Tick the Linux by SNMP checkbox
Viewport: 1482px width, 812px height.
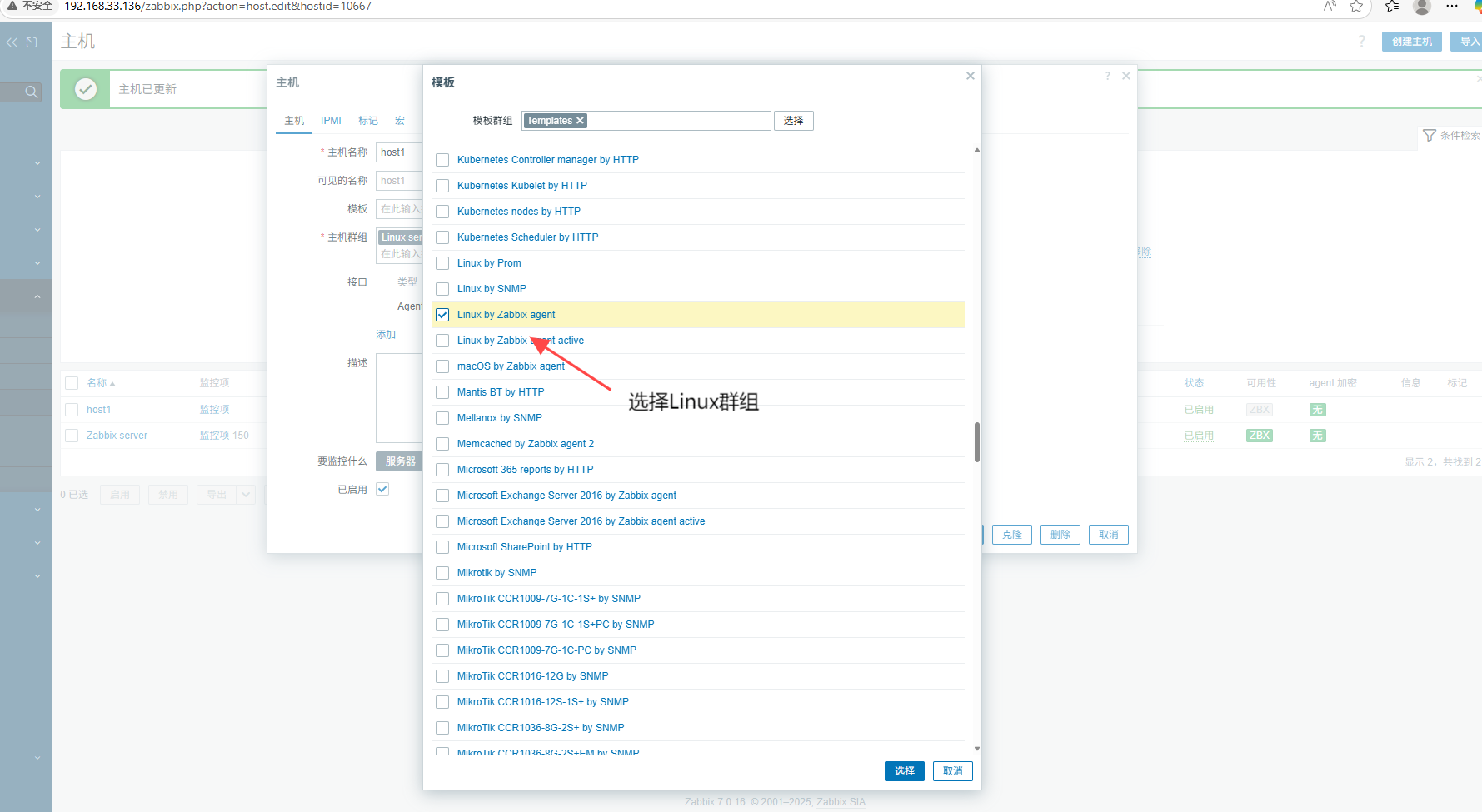coord(442,289)
